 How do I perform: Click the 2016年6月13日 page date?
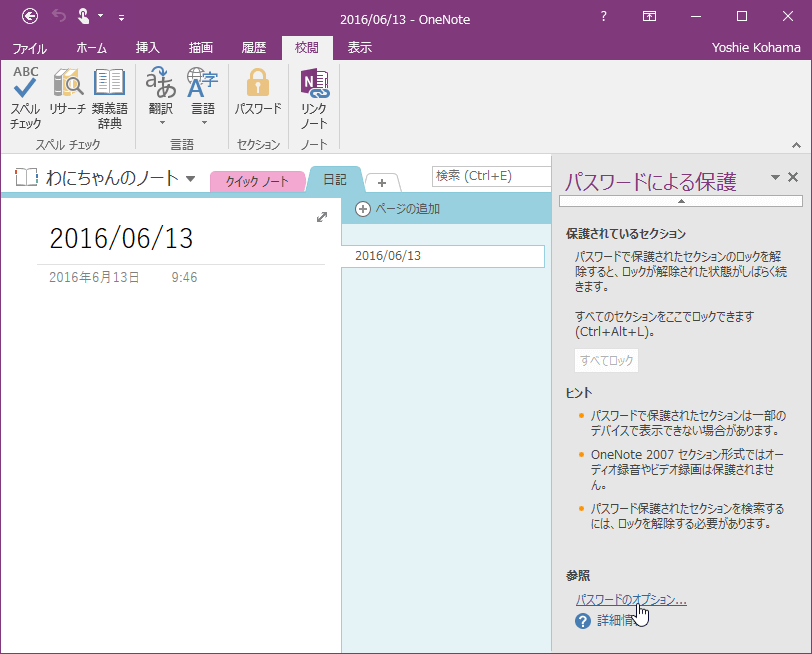(94, 277)
